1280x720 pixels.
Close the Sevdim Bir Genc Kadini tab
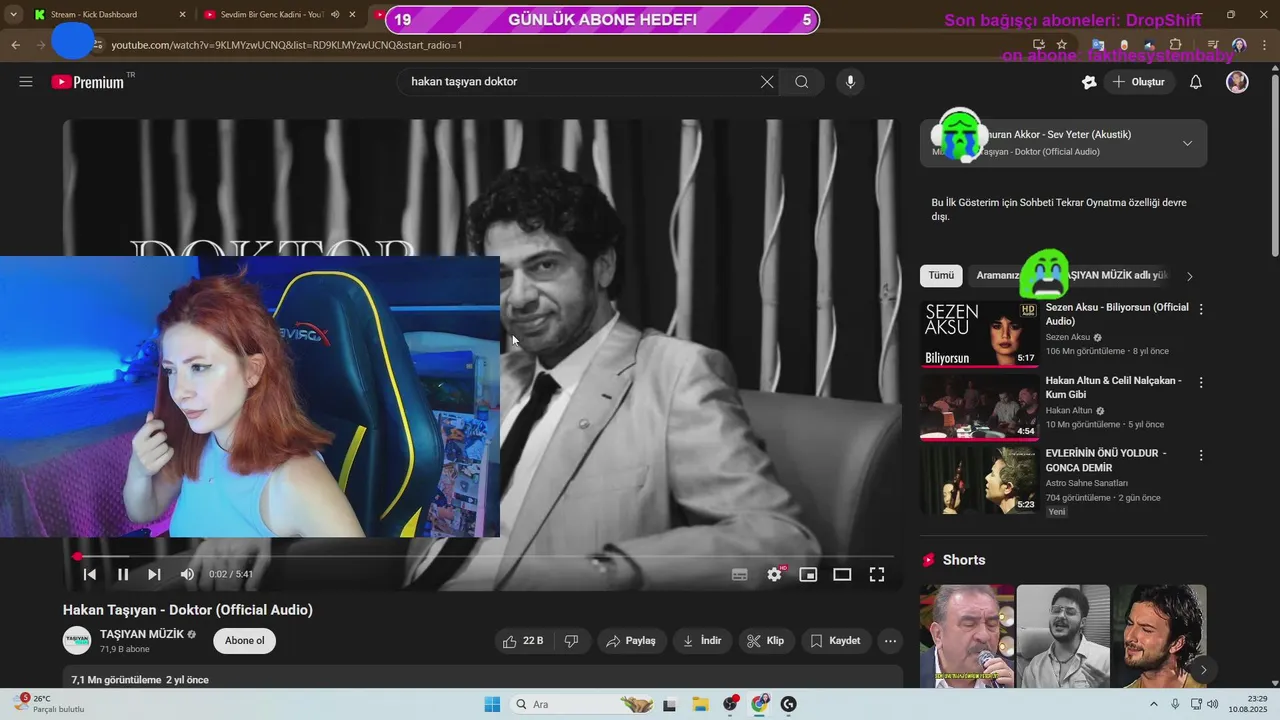coord(352,15)
